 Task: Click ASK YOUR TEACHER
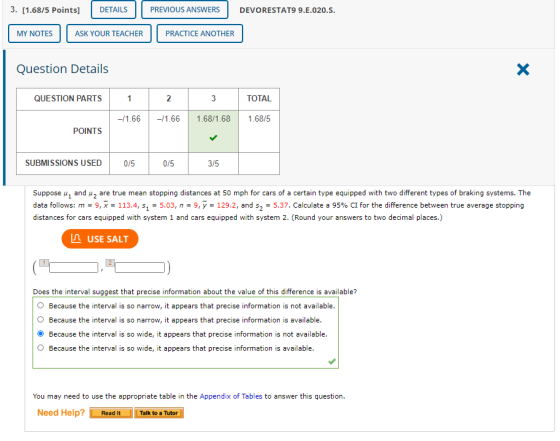(109, 34)
